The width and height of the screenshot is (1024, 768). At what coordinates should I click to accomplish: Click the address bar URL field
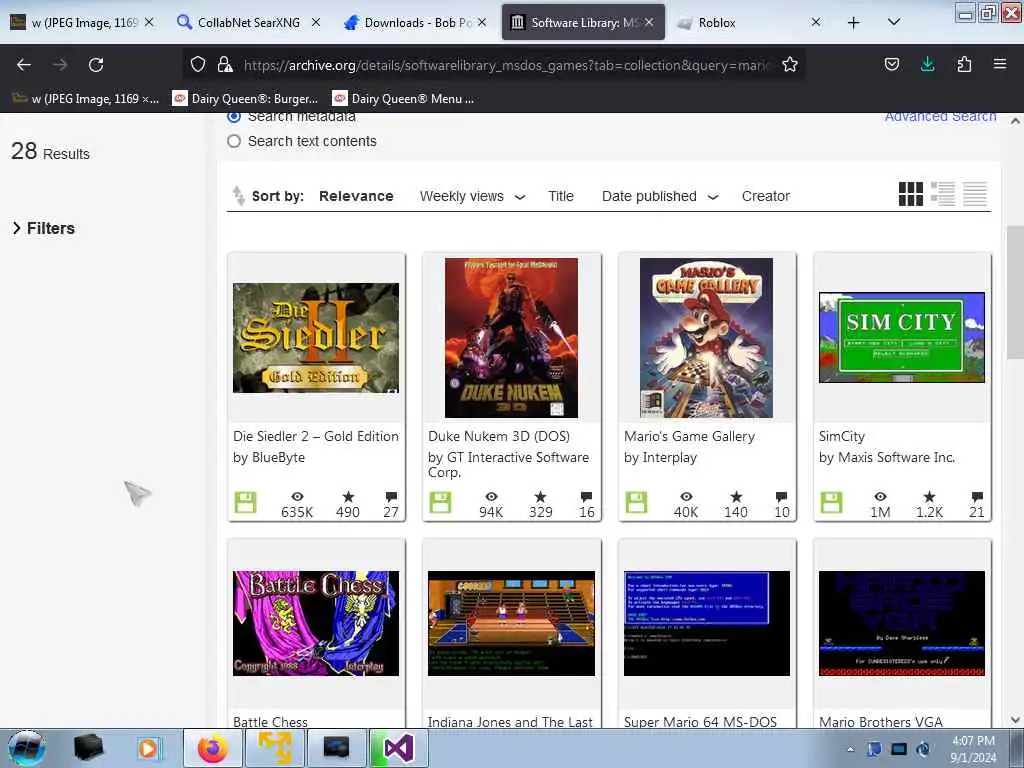[506, 65]
